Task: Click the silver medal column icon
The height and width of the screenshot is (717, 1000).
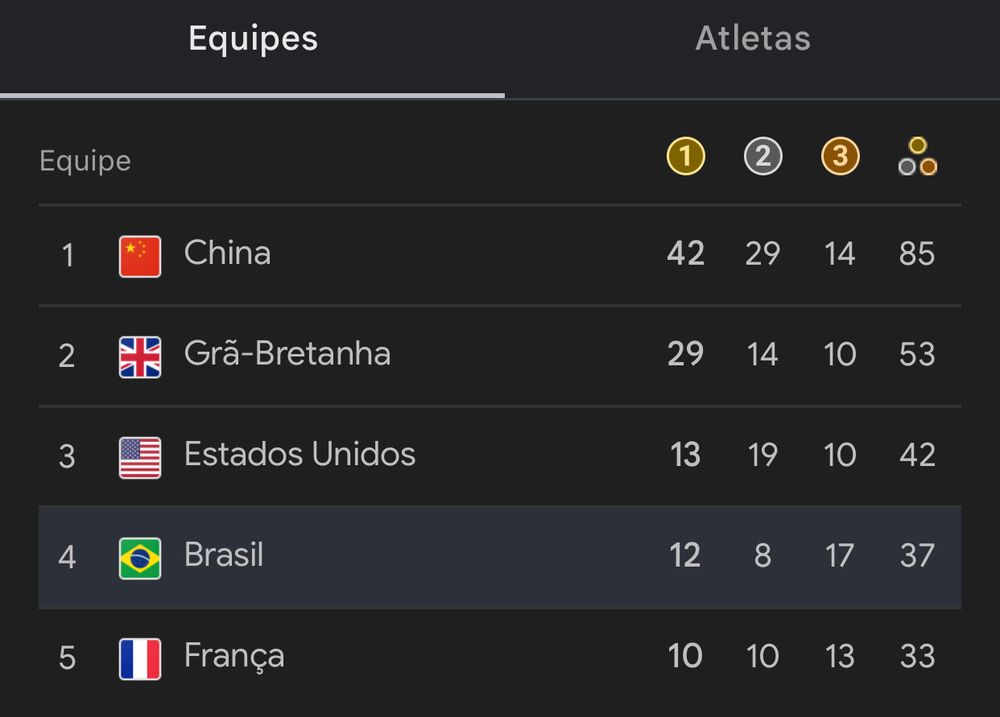Action: click(763, 156)
